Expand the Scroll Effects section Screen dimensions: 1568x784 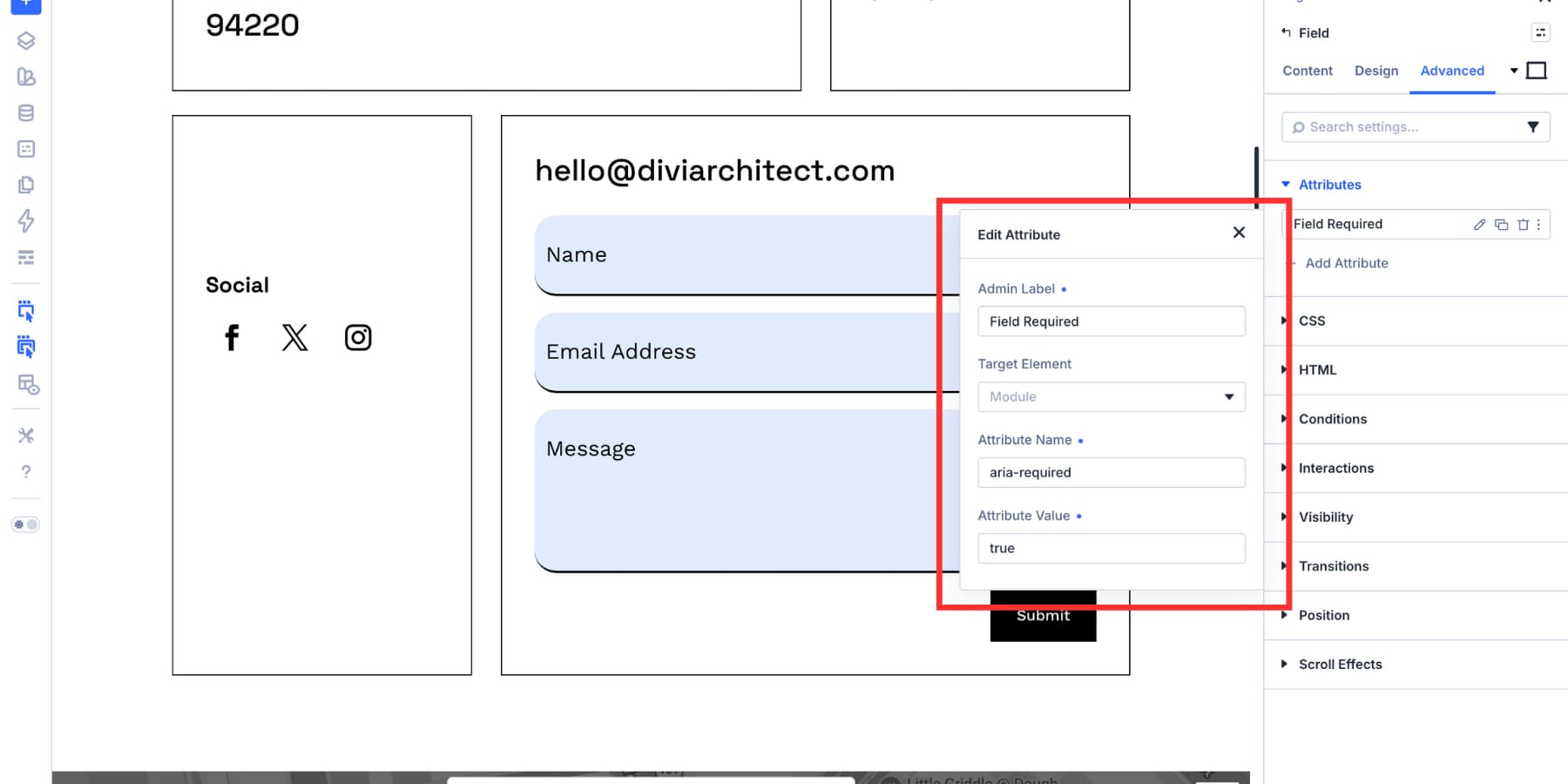pos(1340,664)
